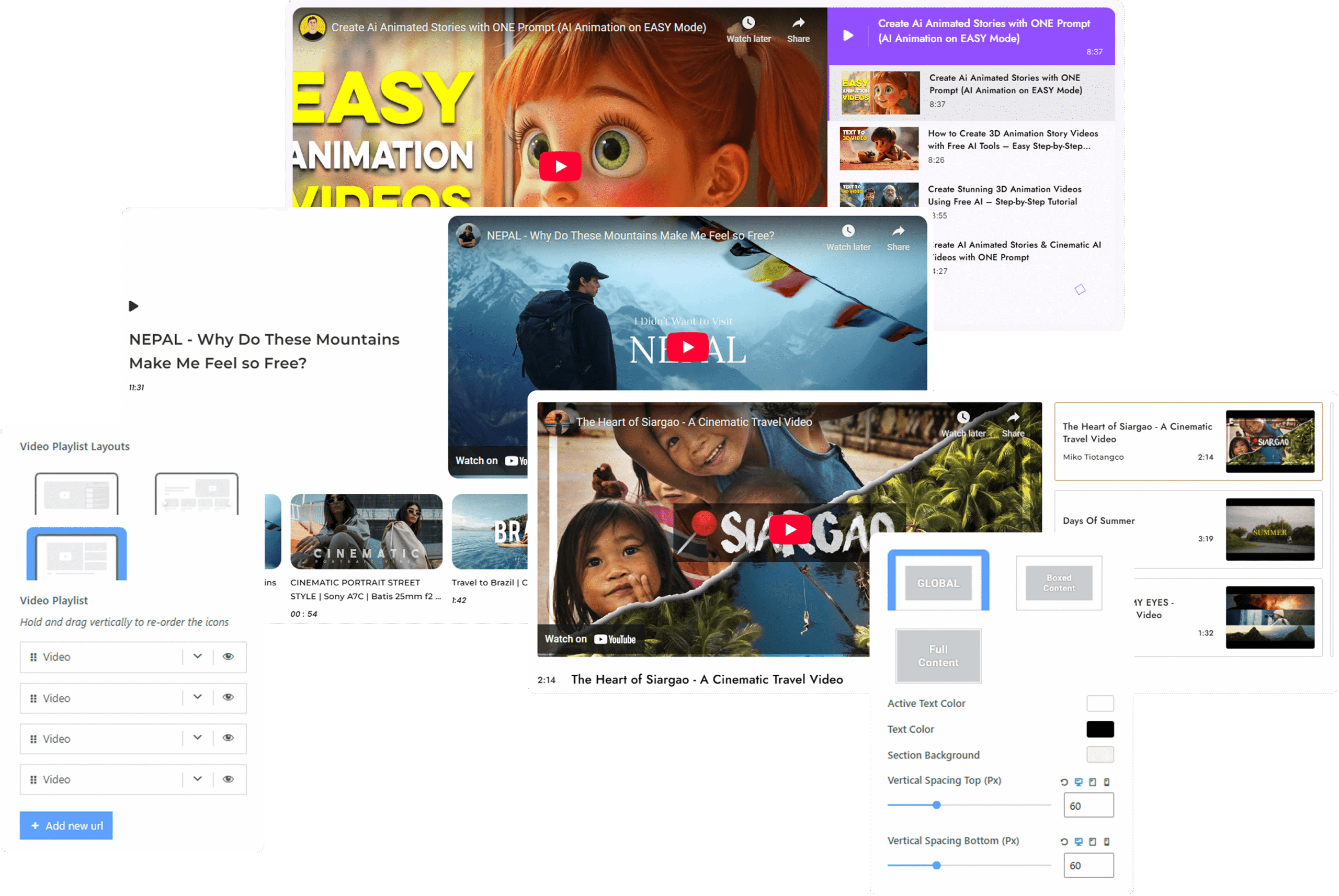Select tablet view for Vertical Spacing Top
The height and width of the screenshot is (896, 1339).
1092,782
